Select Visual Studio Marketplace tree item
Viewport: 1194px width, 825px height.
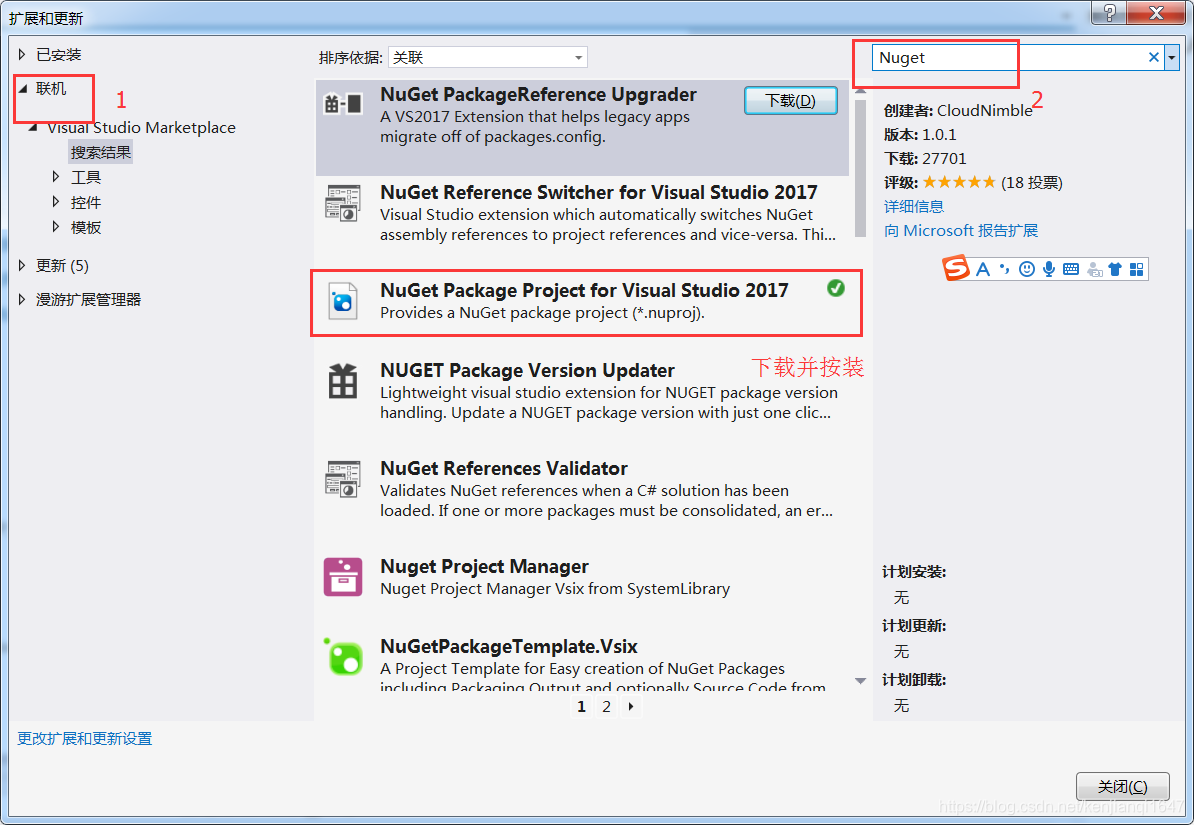coord(142,127)
